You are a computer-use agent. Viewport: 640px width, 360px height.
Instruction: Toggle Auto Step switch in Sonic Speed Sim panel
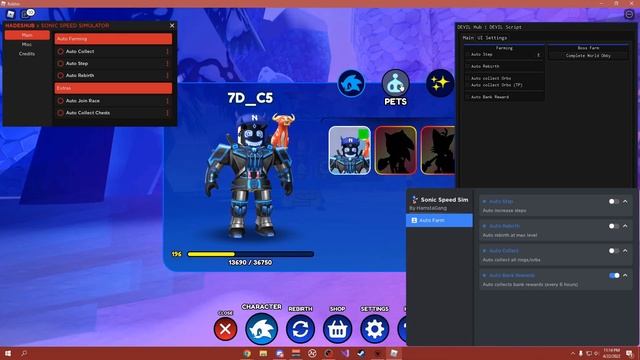(x=613, y=202)
